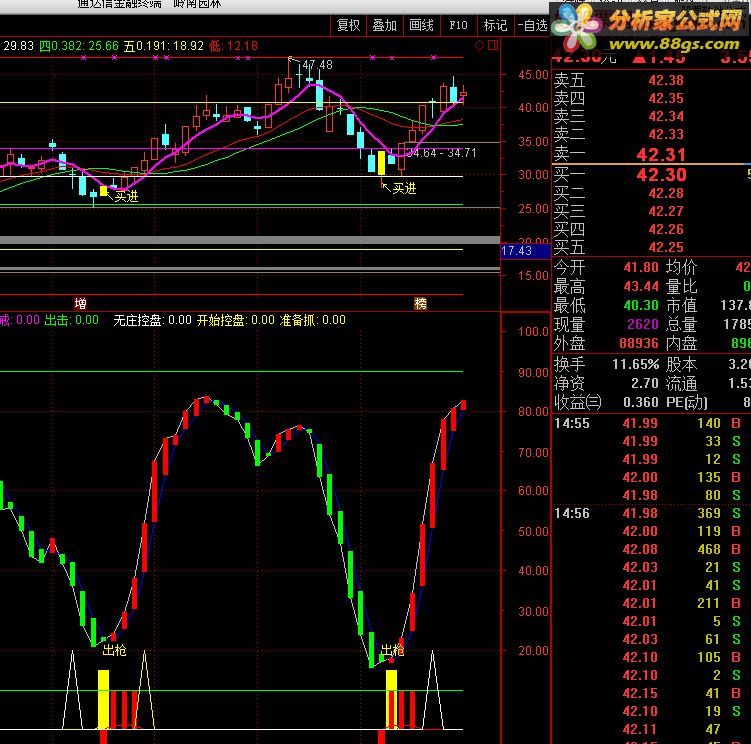The image size is (751, 744).
Task: Select the blue 17.43 price axis tag
Action: point(525,251)
